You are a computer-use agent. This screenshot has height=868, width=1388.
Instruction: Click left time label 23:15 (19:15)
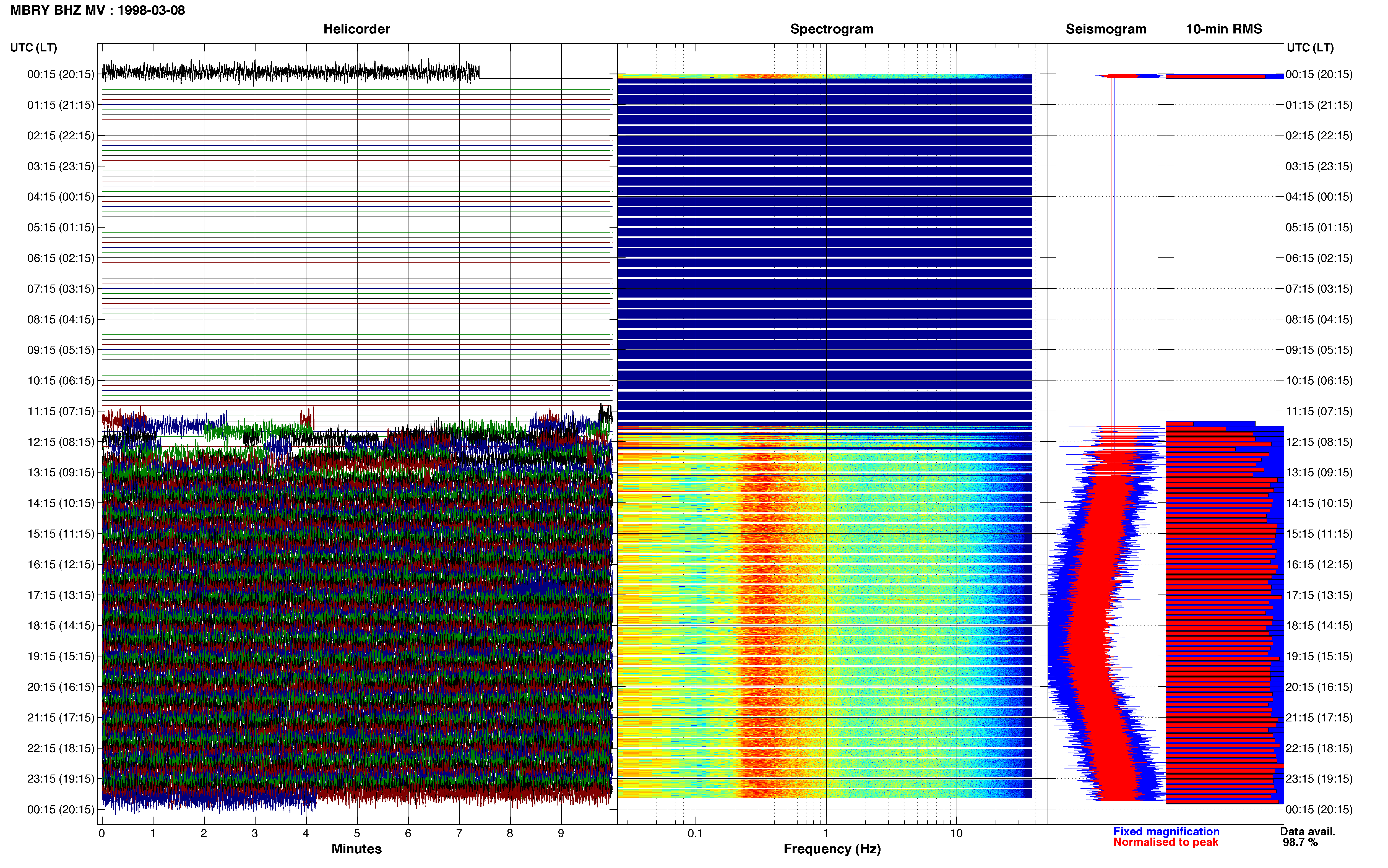[x=61, y=778]
